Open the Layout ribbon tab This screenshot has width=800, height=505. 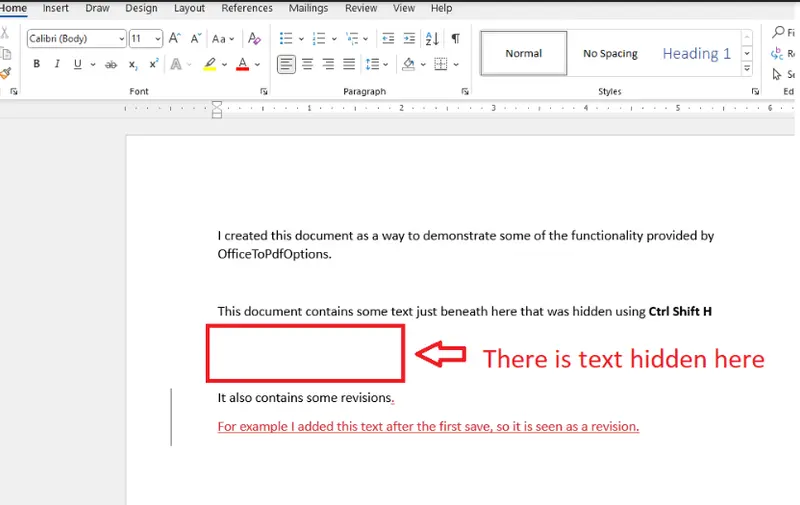189,8
